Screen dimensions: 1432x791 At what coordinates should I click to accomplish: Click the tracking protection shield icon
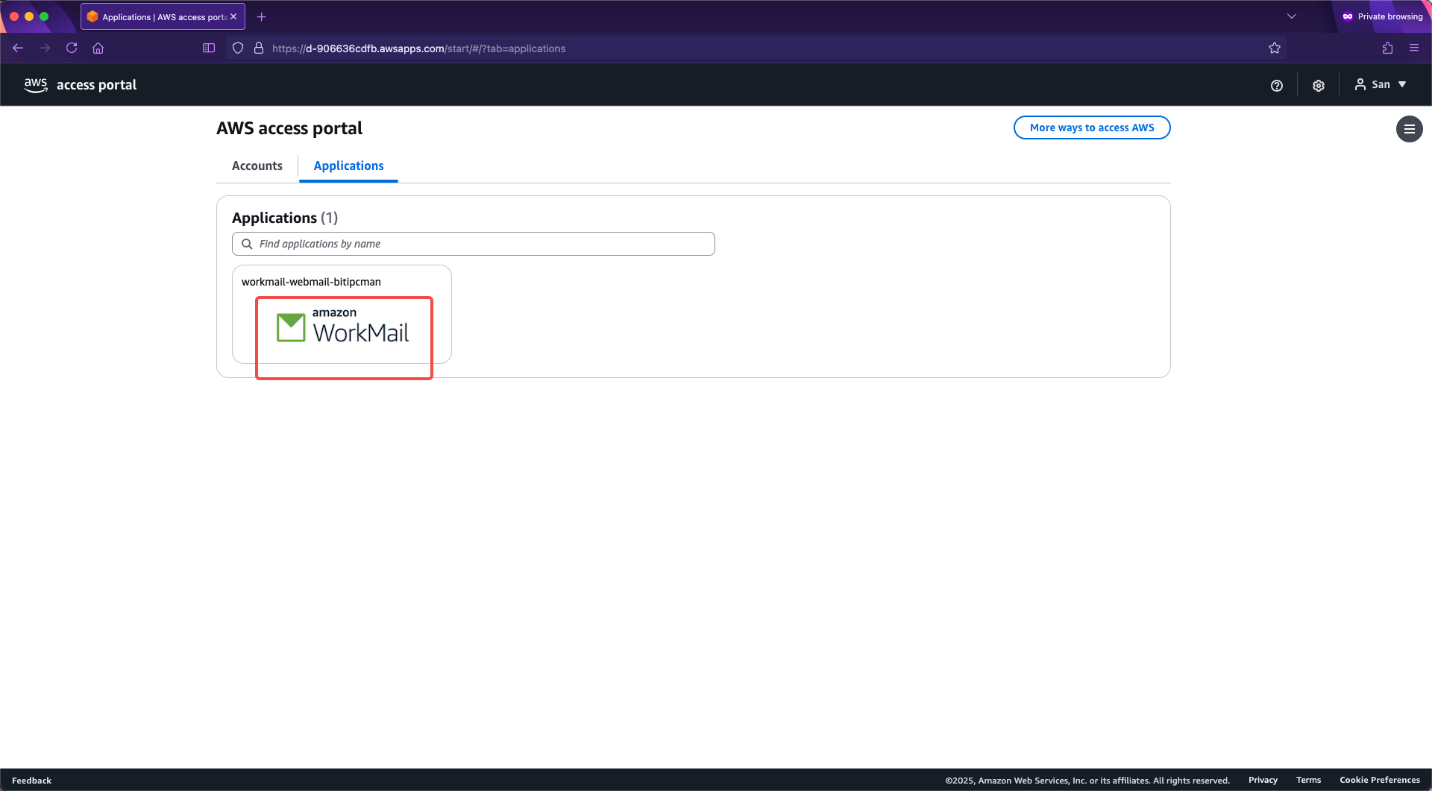(238, 48)
